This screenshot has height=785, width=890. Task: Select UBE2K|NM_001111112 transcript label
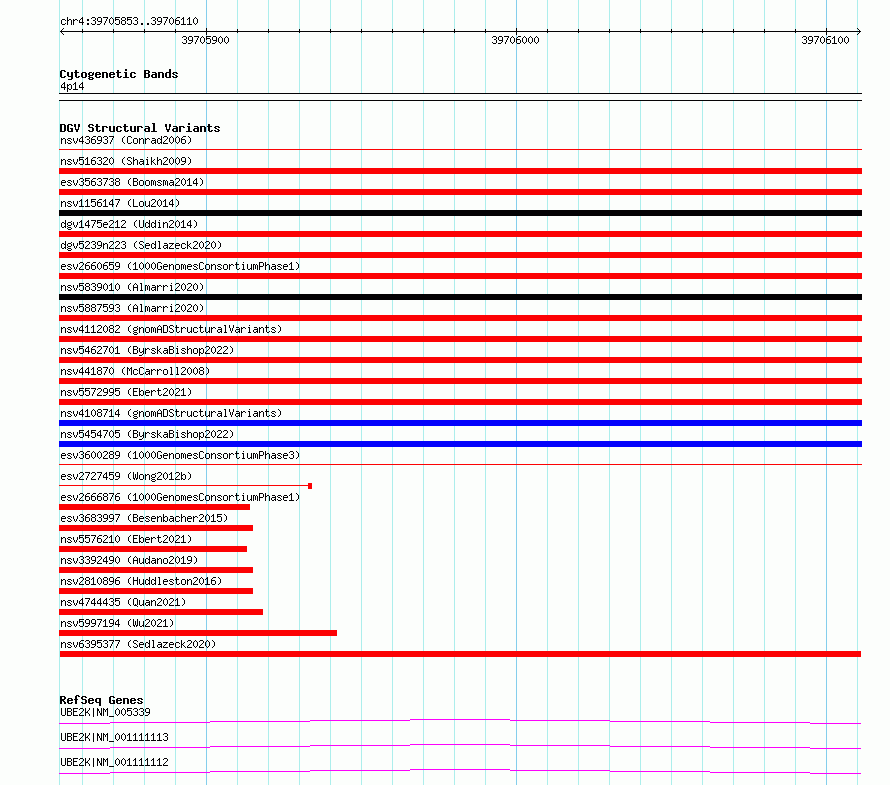(114, 762)
